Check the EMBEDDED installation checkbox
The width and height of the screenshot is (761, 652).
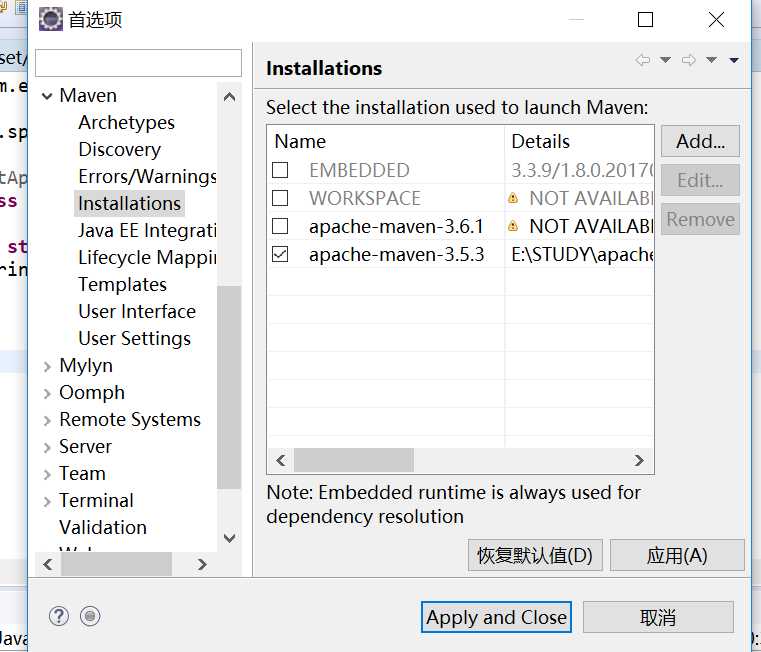[280, 170]
